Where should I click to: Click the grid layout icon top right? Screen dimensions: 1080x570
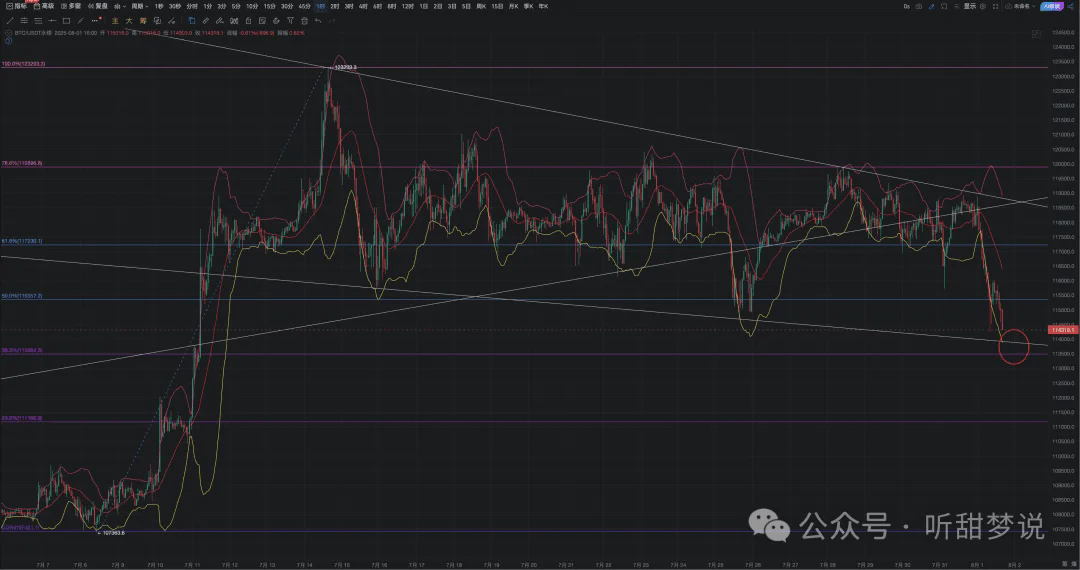pyautogui.click(x=995, y=6)
